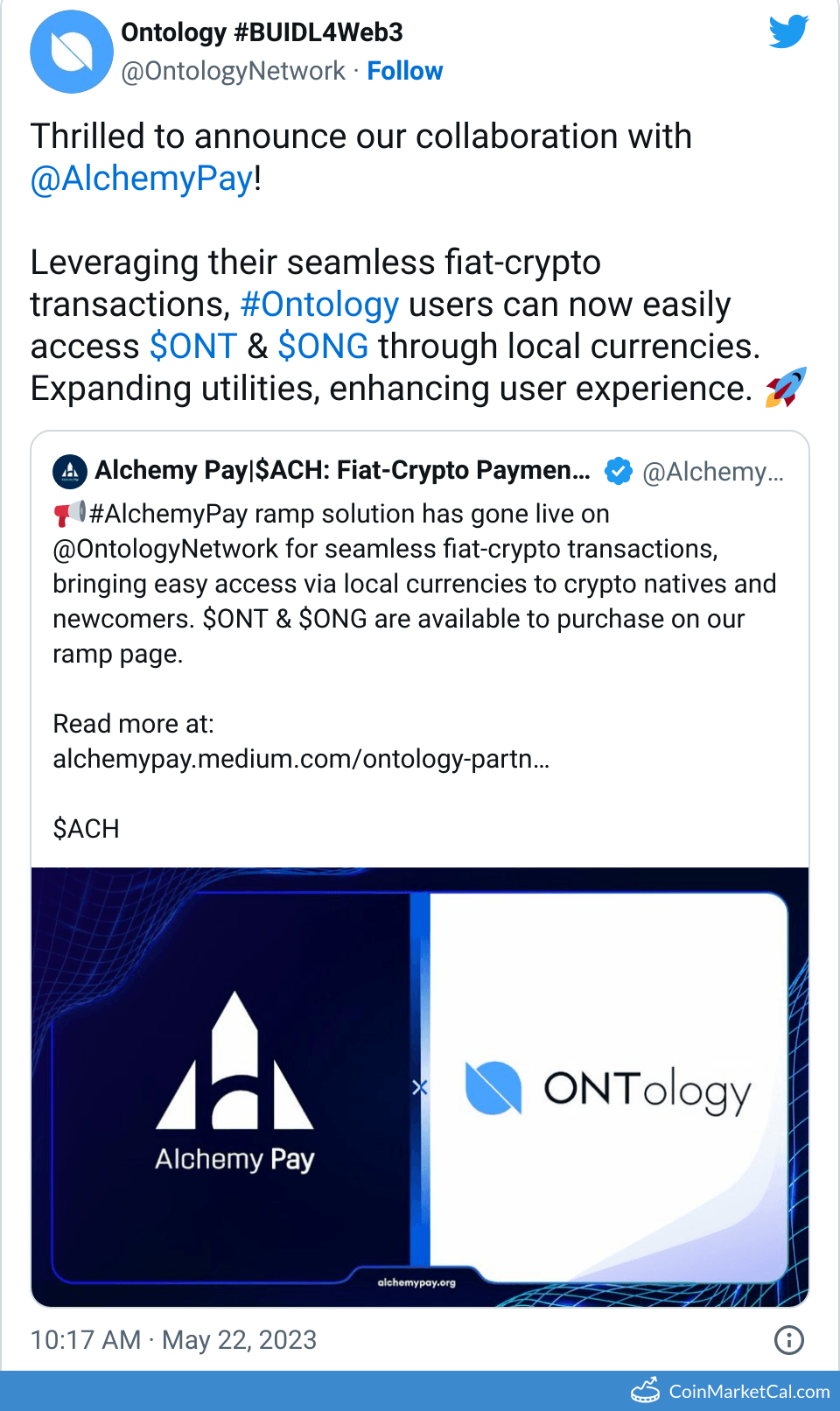Open the alchemypay.medium.com article link
Viewport: 840px width, 1411px height.
coord(301,759)
